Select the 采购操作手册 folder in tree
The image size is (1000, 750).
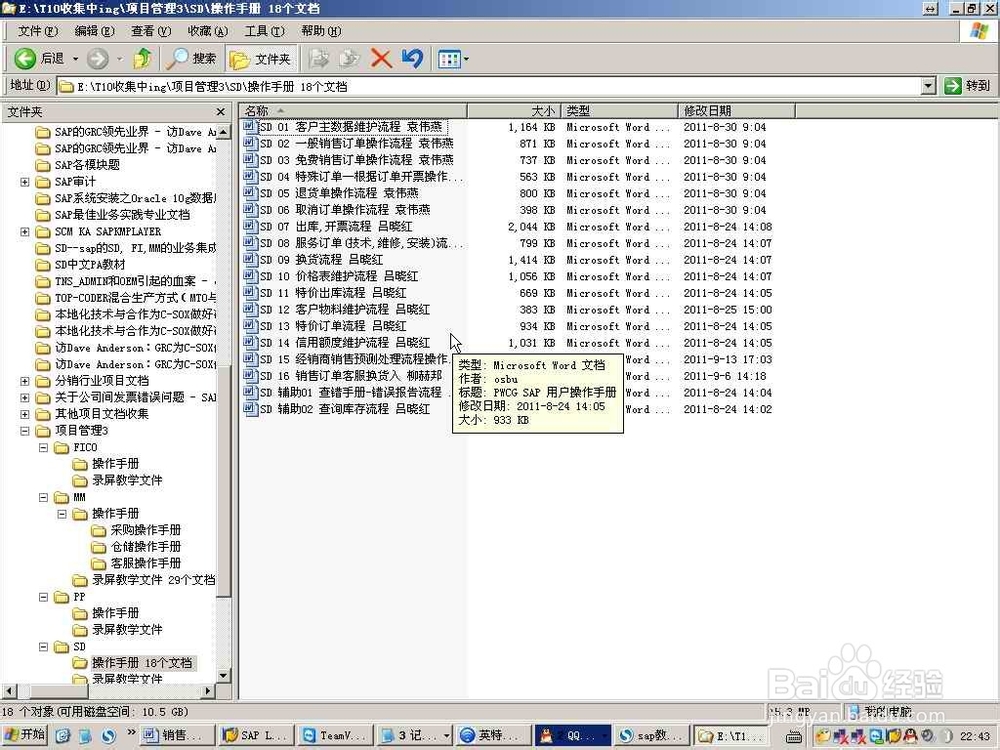tap(145, 530)
